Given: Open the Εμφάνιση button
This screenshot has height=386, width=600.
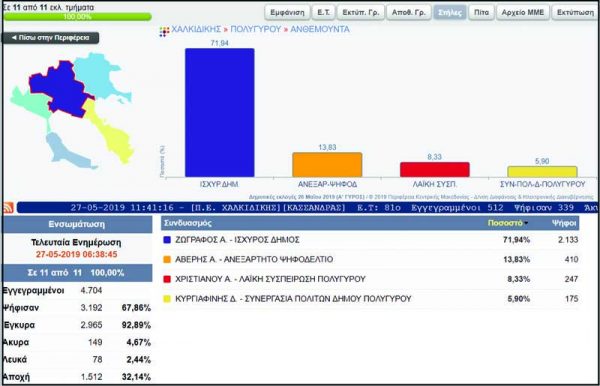Looking at the screenshot, I should tap(287, 12).
